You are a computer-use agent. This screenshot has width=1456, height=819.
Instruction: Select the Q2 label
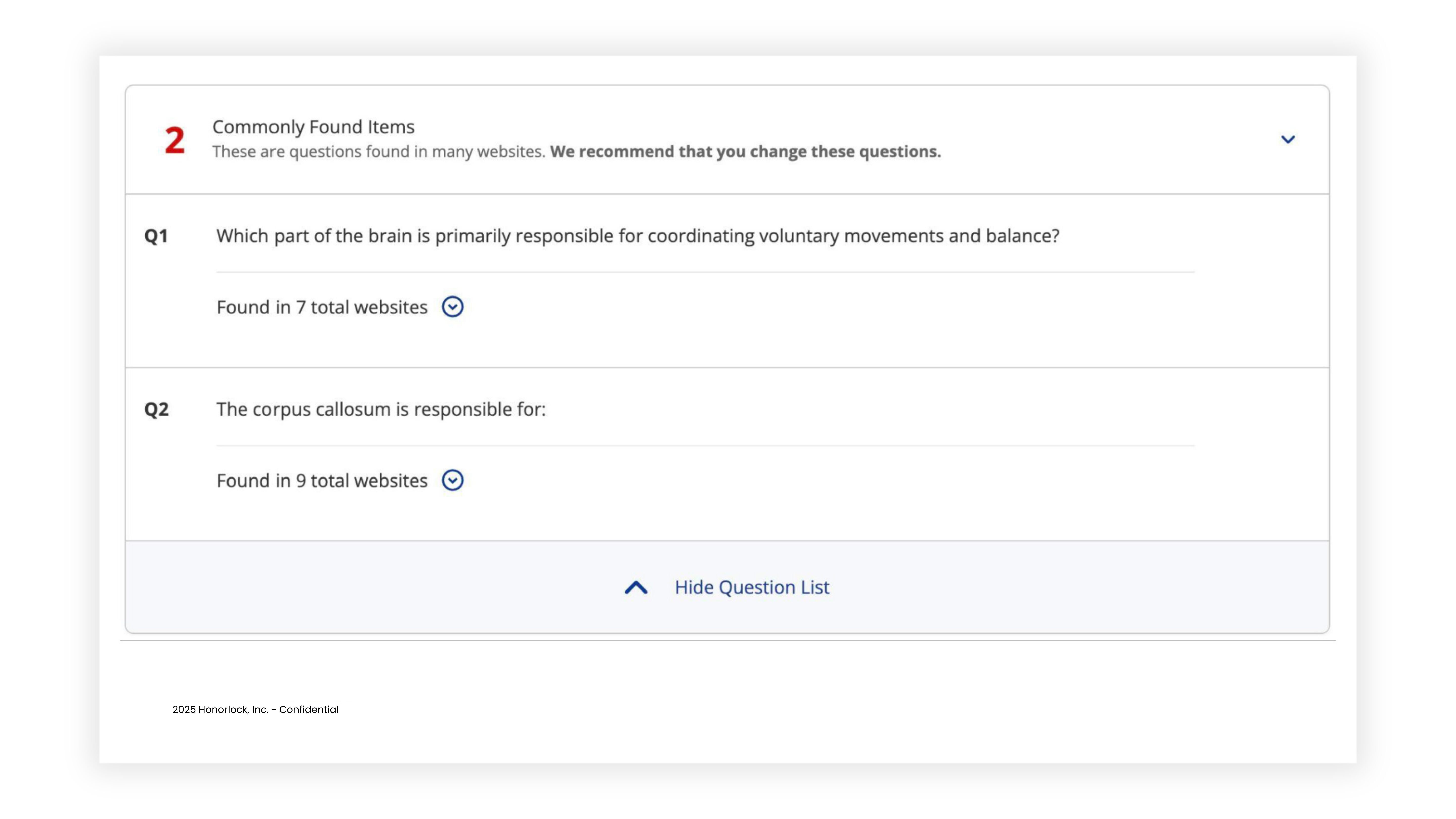pos(156,409)
